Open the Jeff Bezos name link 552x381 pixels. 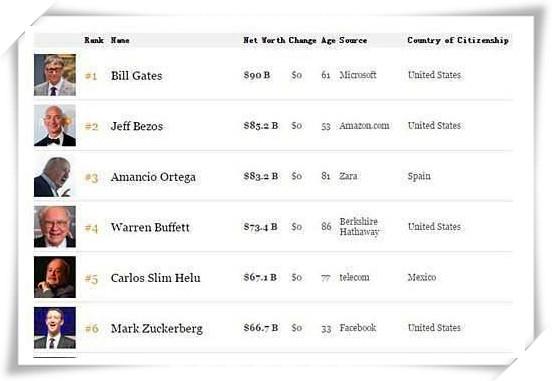pos(137,126)
